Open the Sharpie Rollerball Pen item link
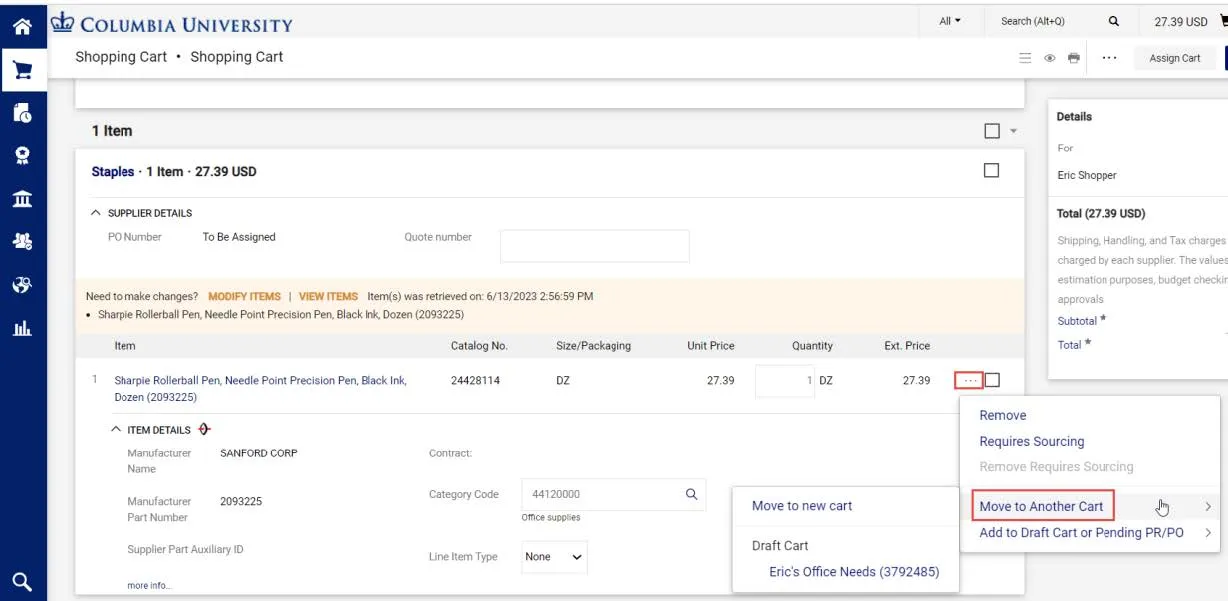This screenshot has width=1228, height=601. click(261, 389)
